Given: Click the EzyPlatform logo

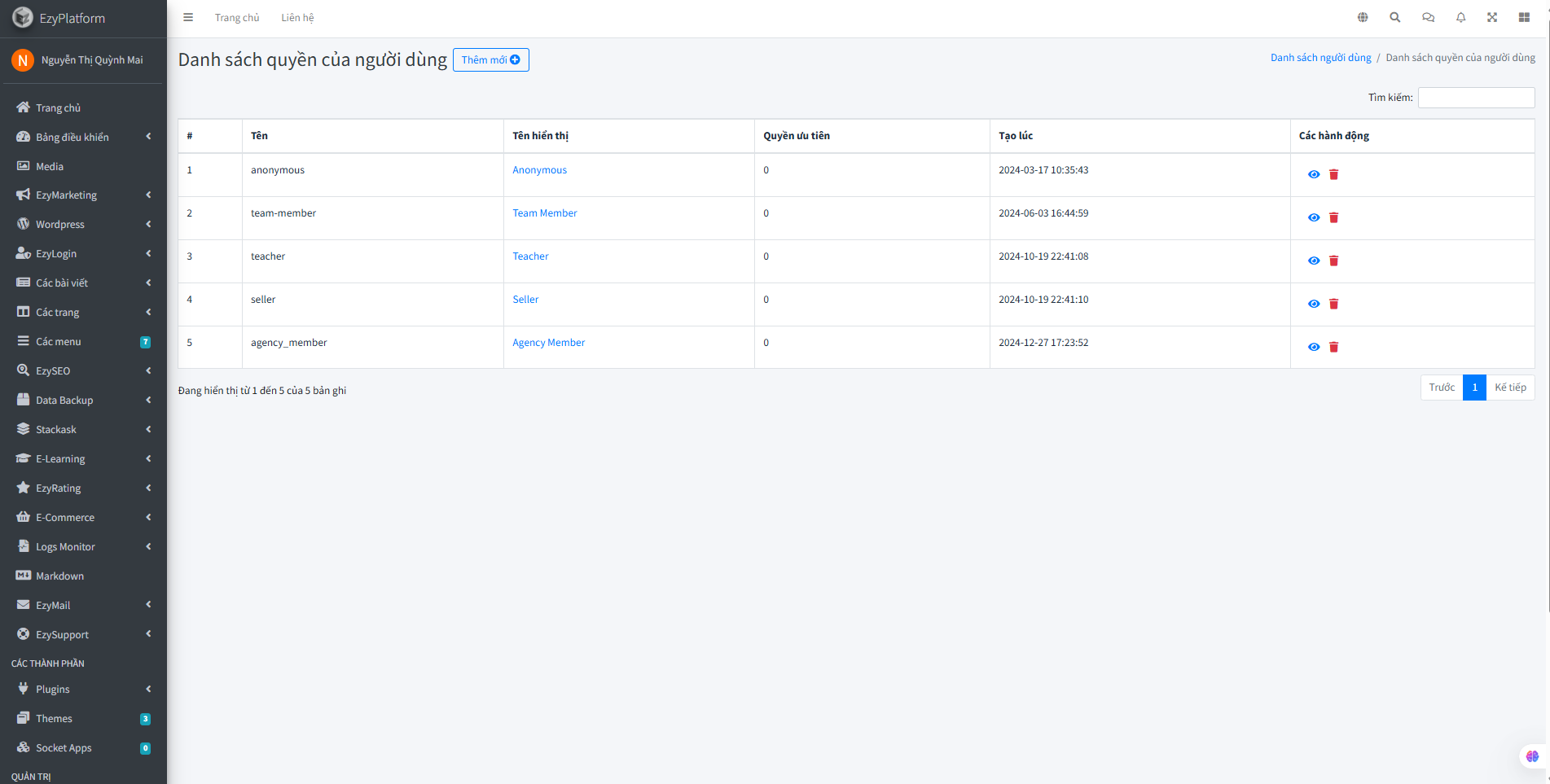Looking at the screenshot, I should (23, 17).
